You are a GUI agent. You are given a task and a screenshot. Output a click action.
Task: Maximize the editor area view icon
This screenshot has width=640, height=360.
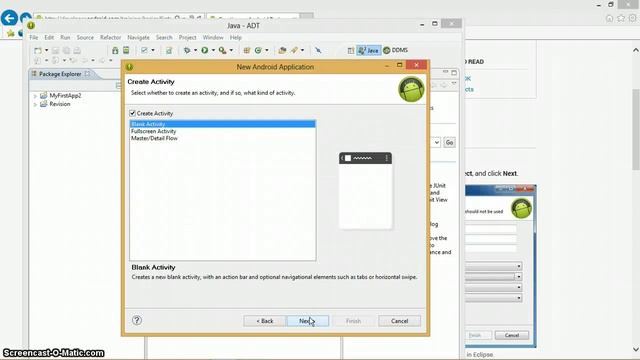click(x=454, y=73)
